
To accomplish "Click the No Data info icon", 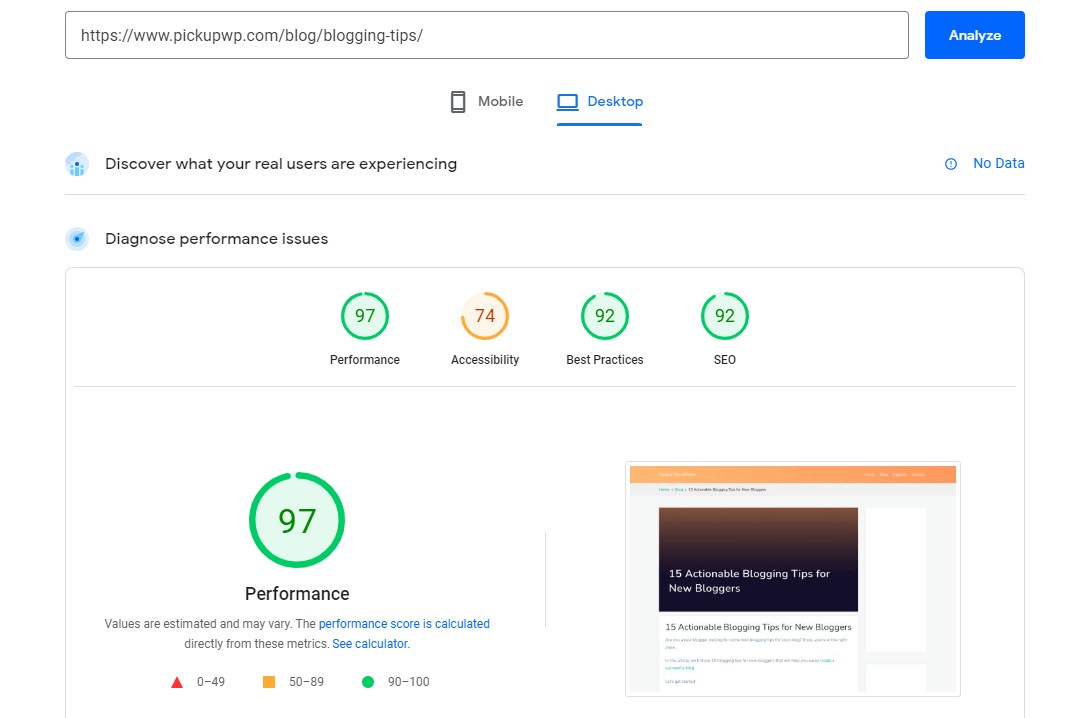I will tap(951, 164).
